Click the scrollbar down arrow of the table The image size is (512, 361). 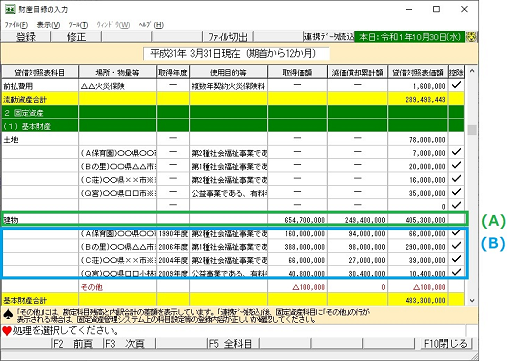coord(472,301)
